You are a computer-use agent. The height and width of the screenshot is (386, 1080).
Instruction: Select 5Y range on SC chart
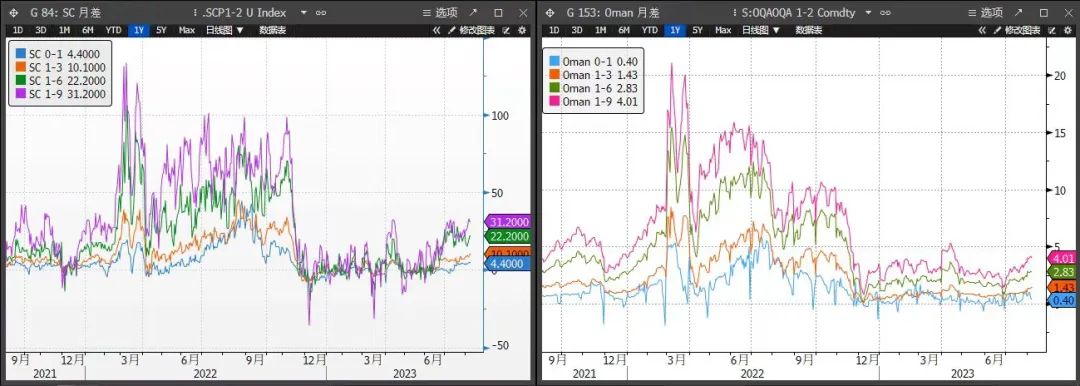[160, 30]
